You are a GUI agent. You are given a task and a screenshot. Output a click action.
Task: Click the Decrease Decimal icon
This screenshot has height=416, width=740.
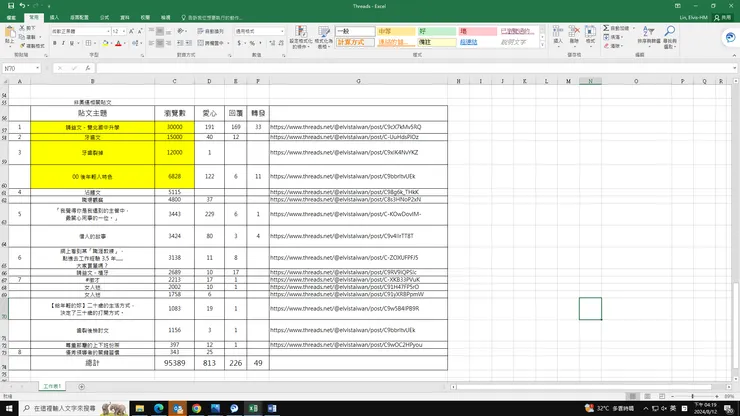click(x=281, y=43)
